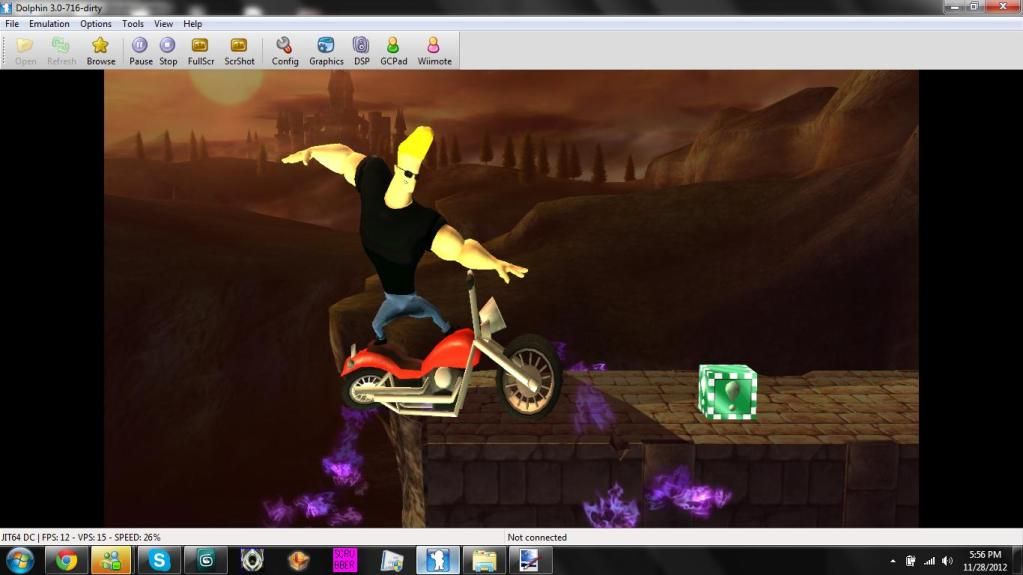Show hidden system tray icons
This screenshot has width=1023, height=575.
click(893, 561)
